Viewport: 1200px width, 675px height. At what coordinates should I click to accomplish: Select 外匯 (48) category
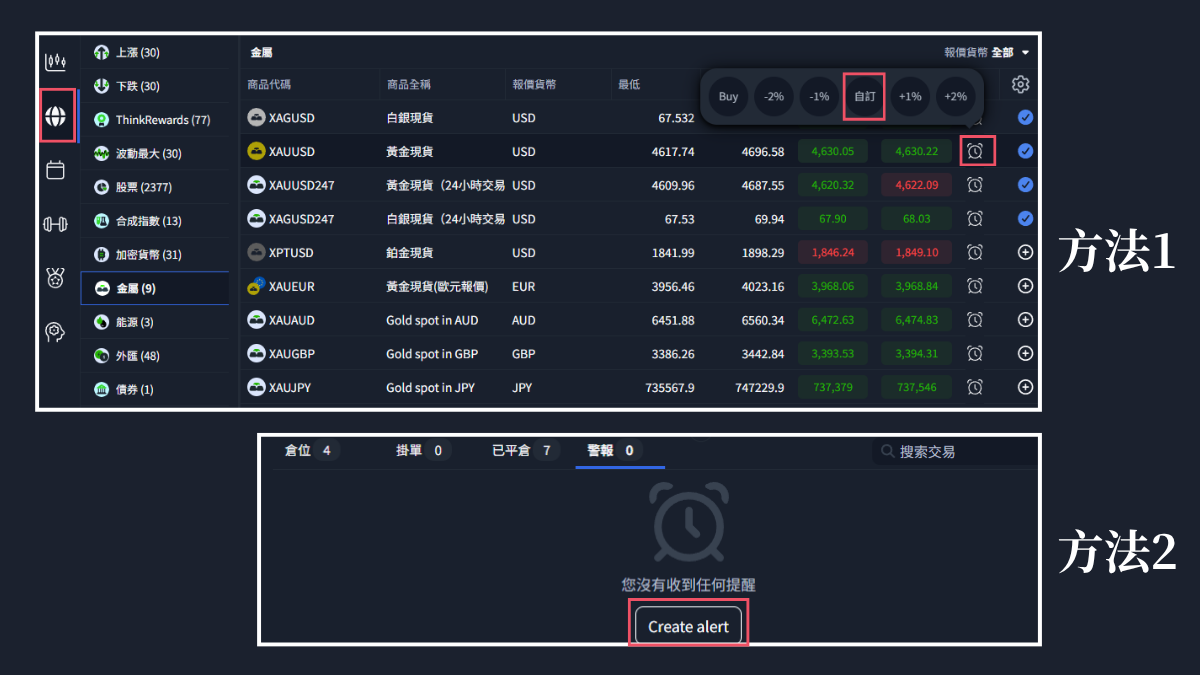155,356
